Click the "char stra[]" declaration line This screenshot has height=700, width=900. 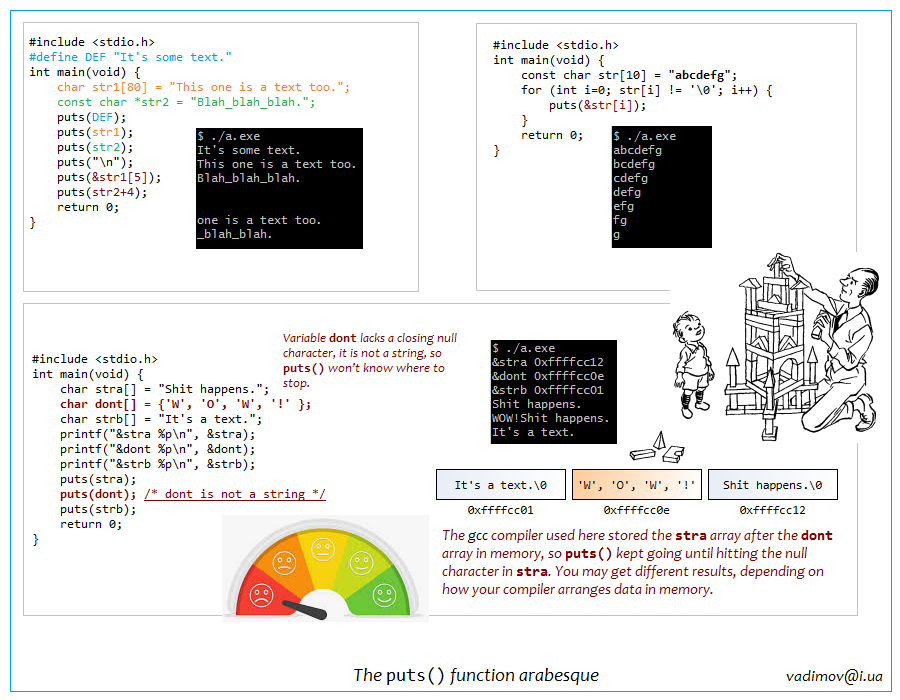pos(164,389)
